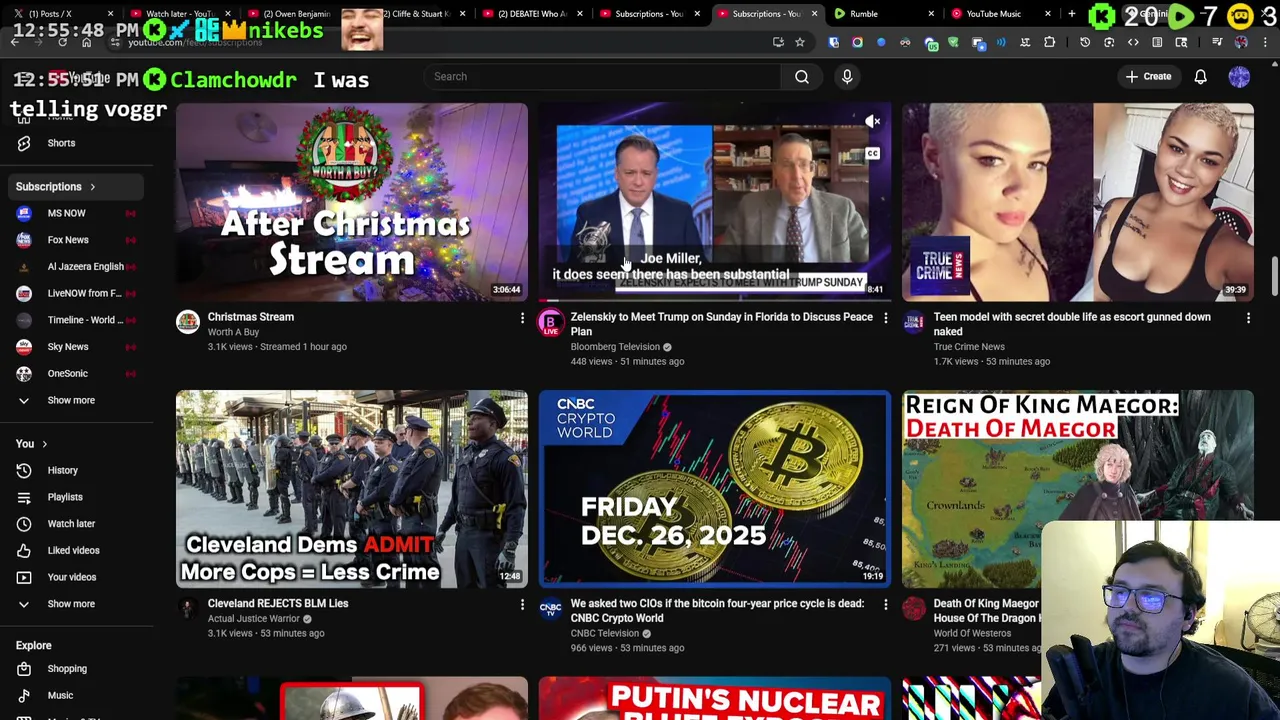Image resolution: width=1280 pixels, height=720 pixels.
Task: Open MS NOW channel subscription
Action: coord(66,213)
